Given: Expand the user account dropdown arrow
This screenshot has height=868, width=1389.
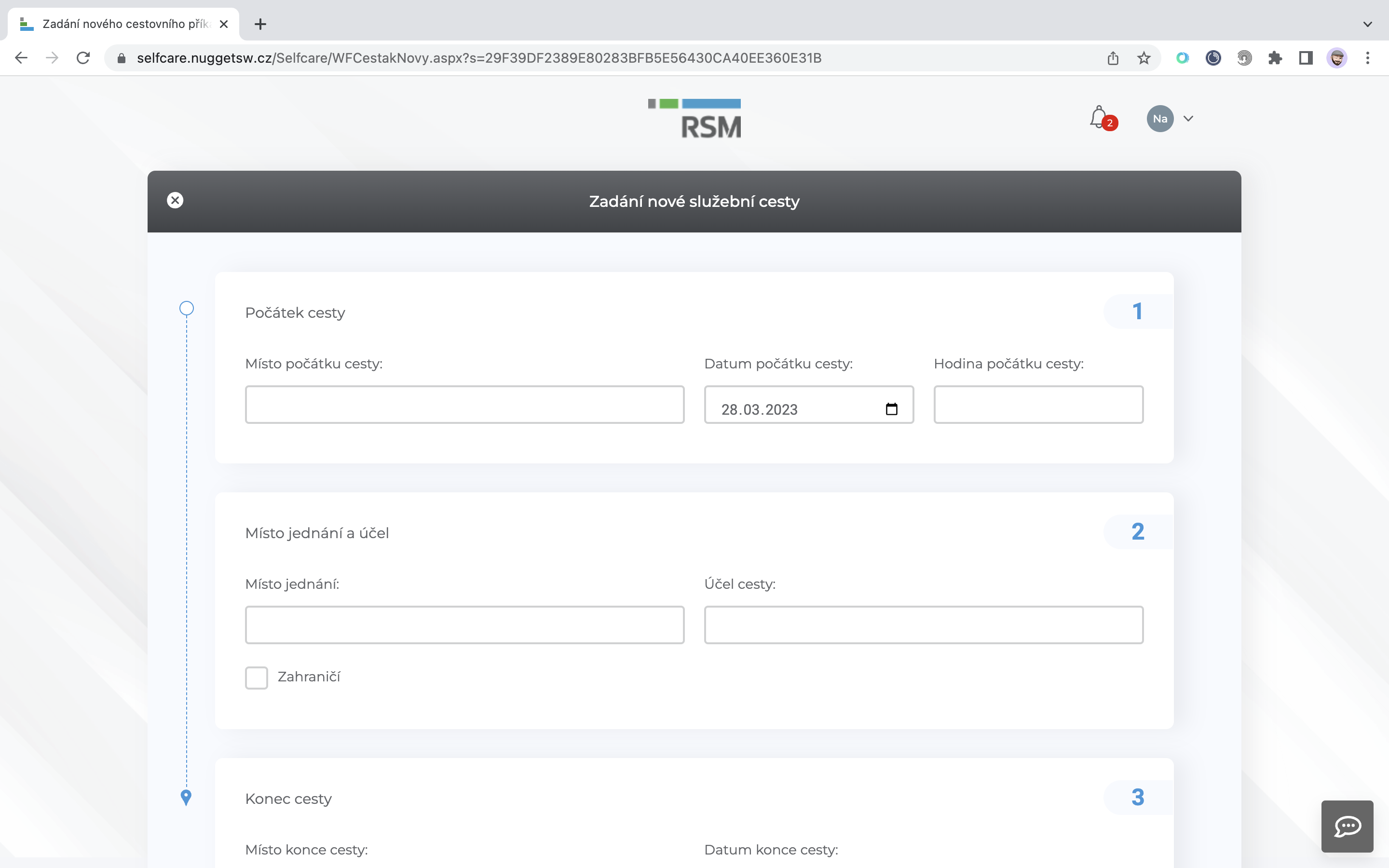Looking at the screenshot, I should tap(1188, 119).
